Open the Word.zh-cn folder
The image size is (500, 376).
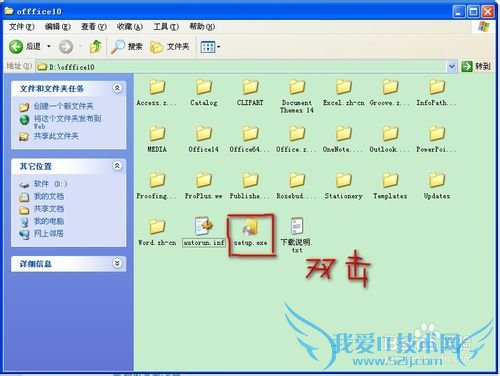157,233
